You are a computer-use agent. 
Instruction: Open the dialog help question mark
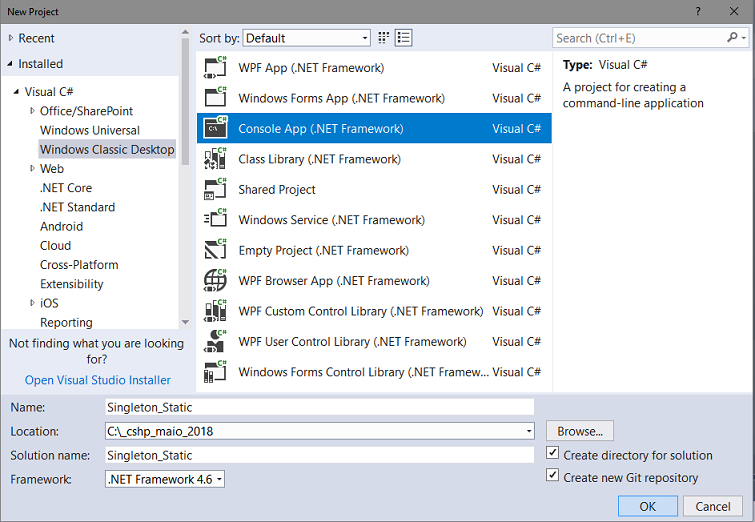(x=698, y=12)
